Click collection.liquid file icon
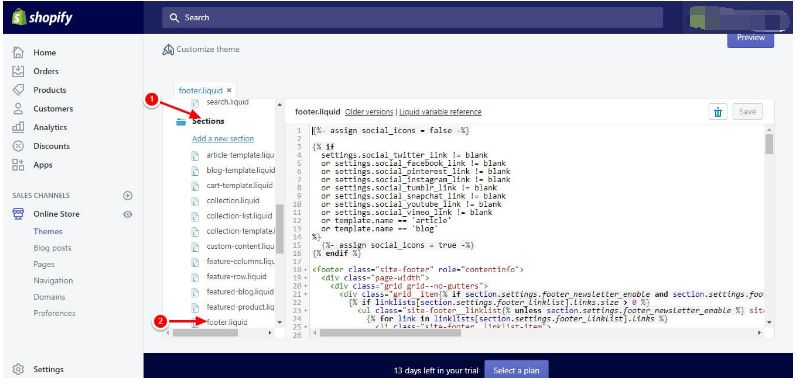Screen dimensions: 796x383 (x=196, y=201)
